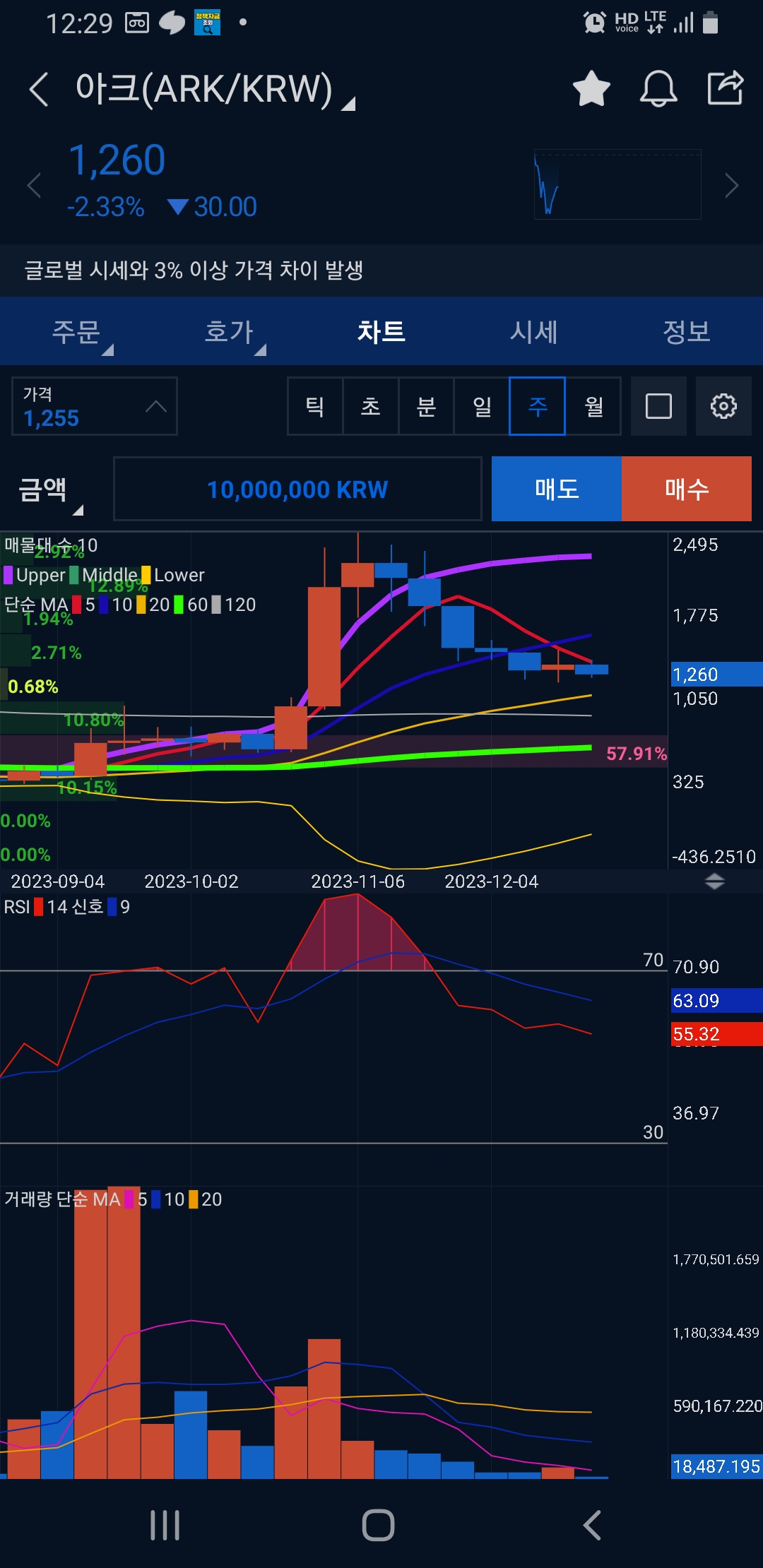Tap the blue 매도 sell button
763x1568 pixels.
point(557,489)
